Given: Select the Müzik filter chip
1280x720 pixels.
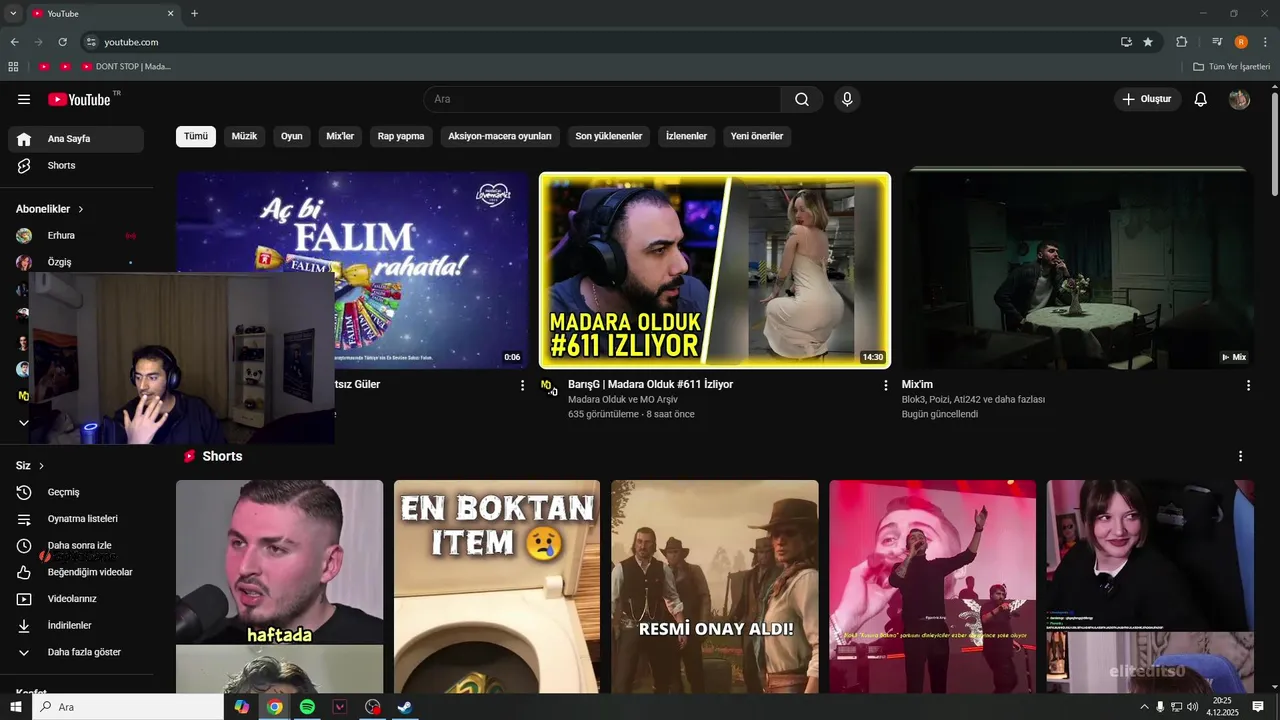Looking at the screenshot, I should (245, 136).
